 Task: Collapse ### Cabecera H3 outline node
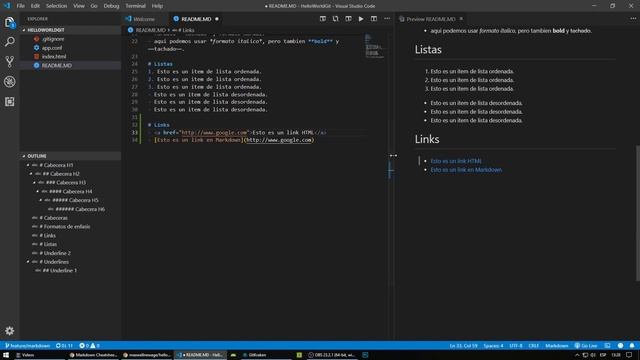(34, 183)
